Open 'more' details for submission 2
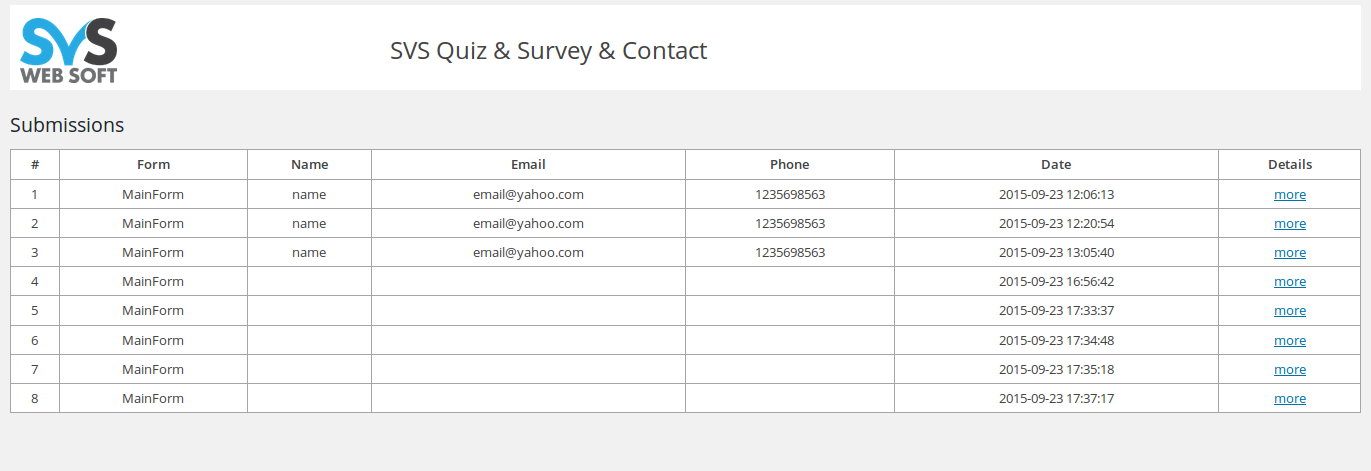Viewport: 1371px width, 471px height. pyautogui.click(x=1289, y=224)
